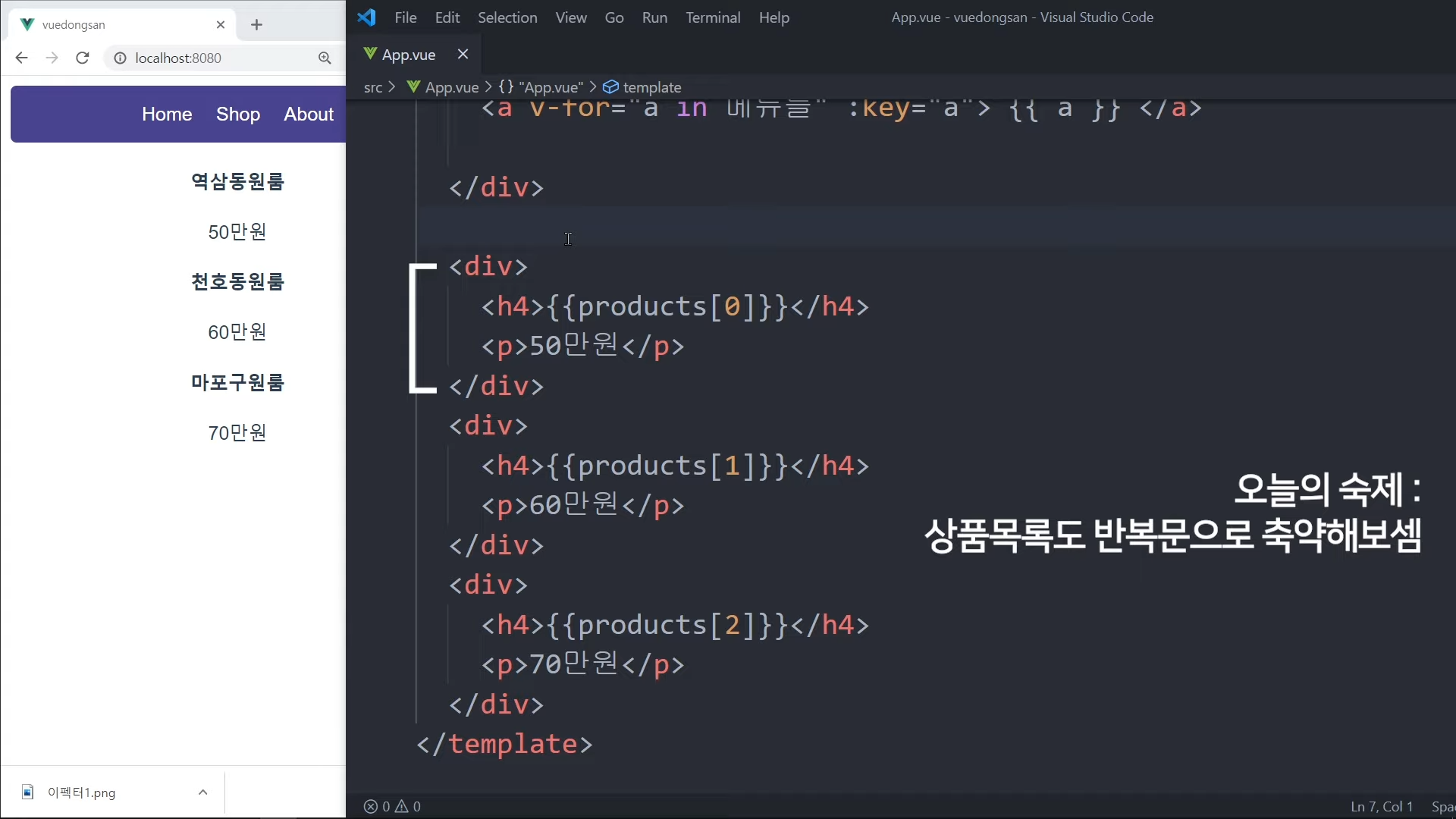Open the template breadcrumb dropdown
The width and height of the screenshot is (1456, 819).
tap(651, 87)
